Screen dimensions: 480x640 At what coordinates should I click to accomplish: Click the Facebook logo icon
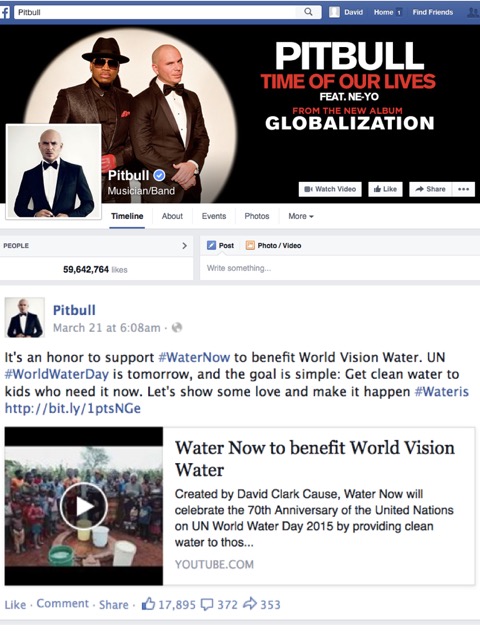tap(5, 12)
